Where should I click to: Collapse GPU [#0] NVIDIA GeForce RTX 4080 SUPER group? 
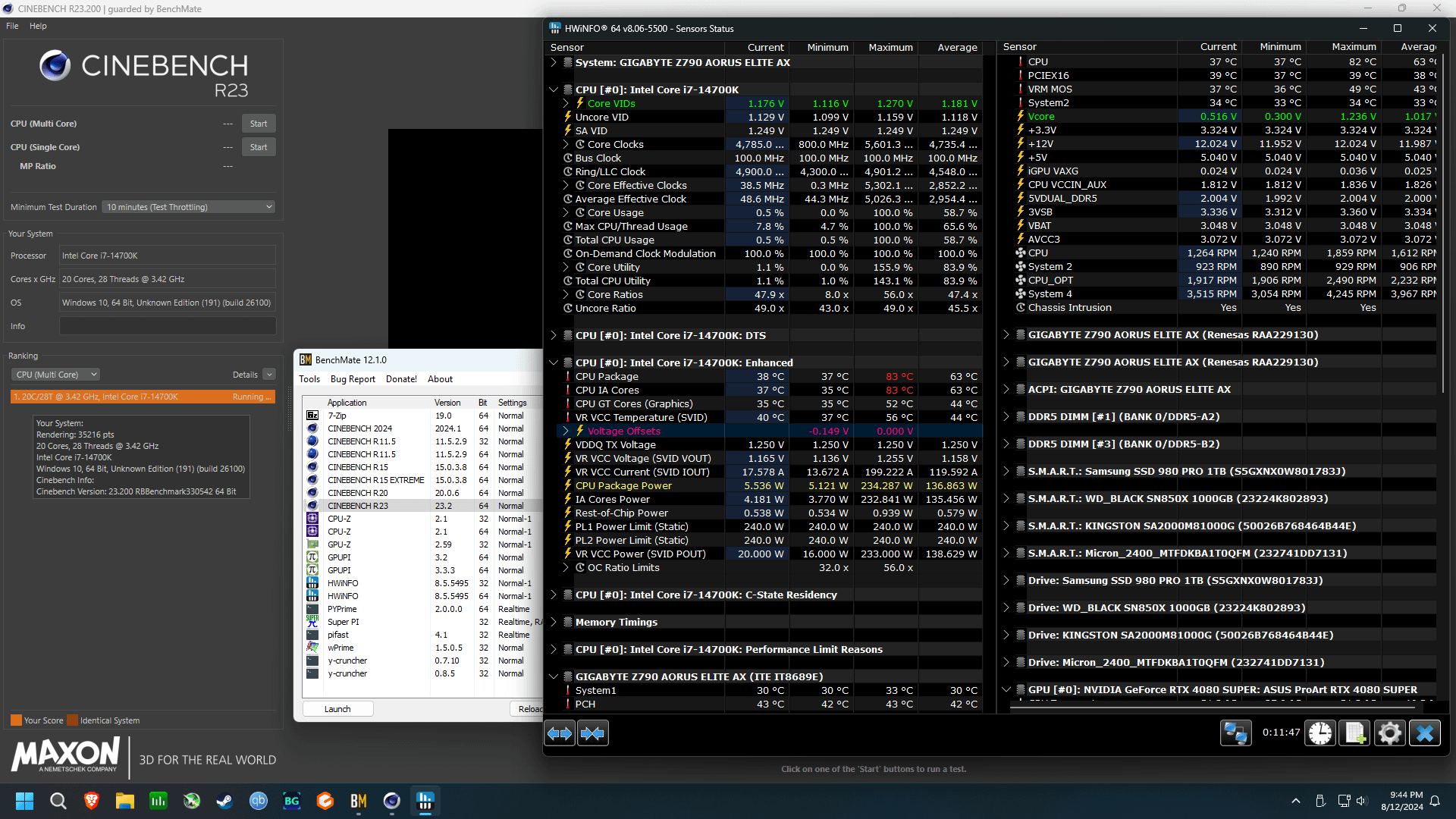coord(1006,689)
